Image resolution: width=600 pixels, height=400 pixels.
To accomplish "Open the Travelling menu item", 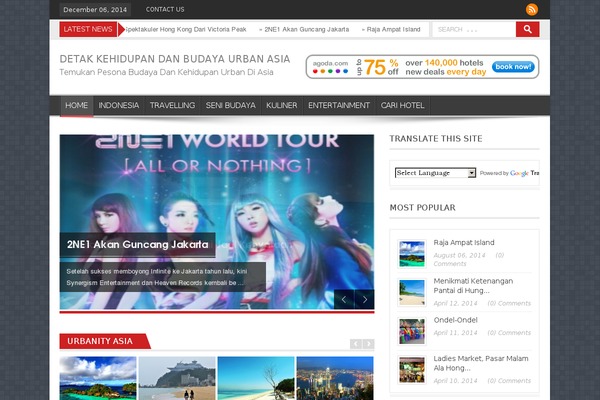I will pos(172,106).
